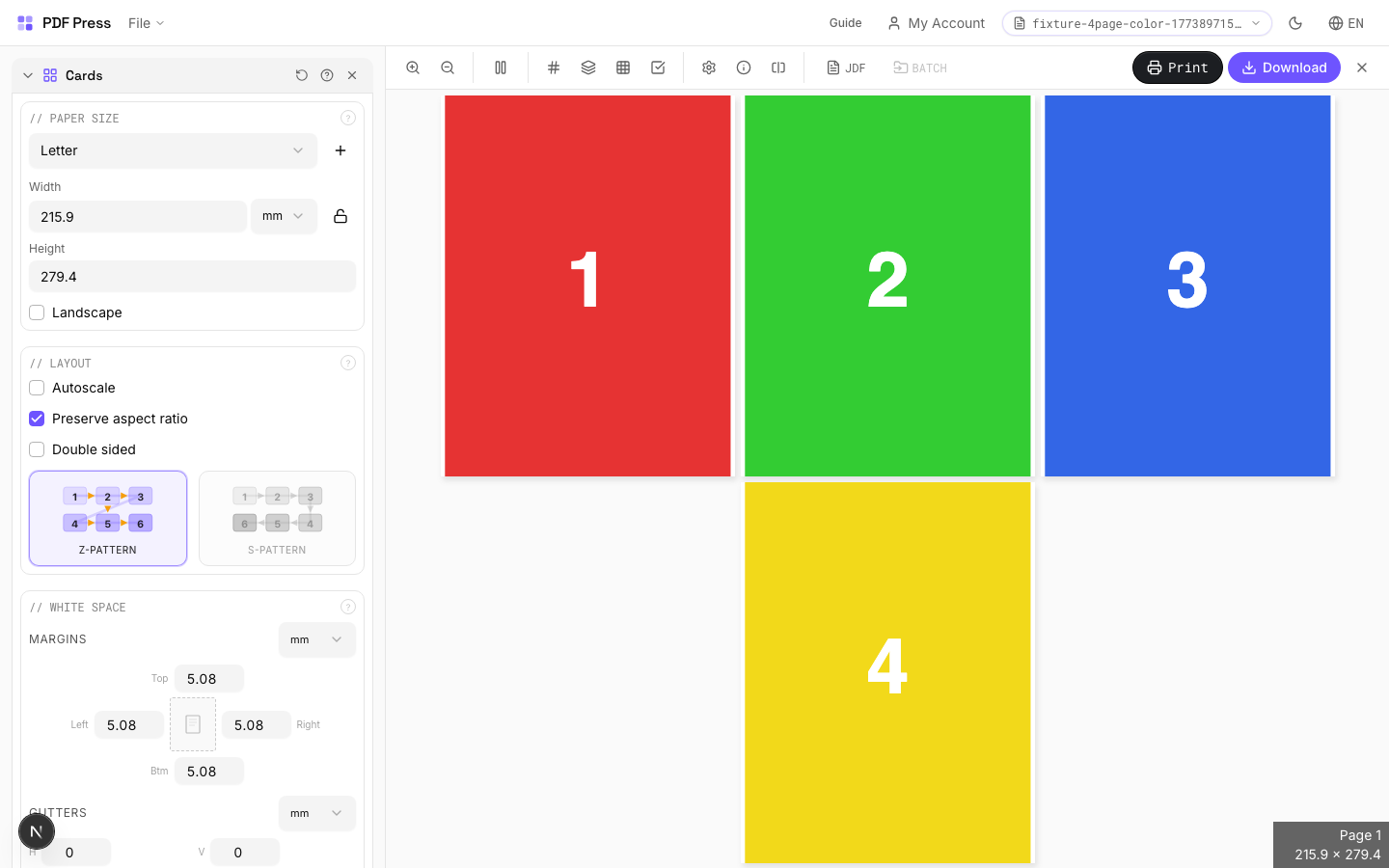Enable Double sided printing
This screenshot has width=1389, height=868.
[37, 449]
